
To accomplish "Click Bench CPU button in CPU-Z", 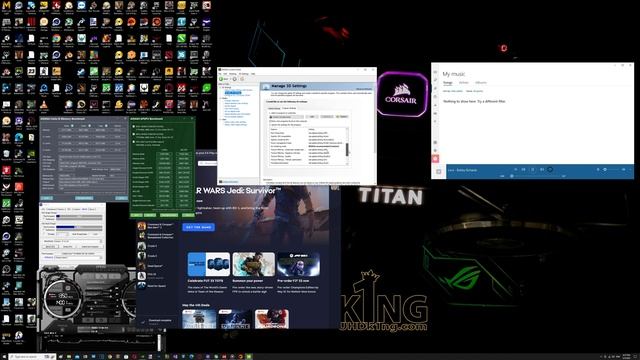I will (50, 247).
